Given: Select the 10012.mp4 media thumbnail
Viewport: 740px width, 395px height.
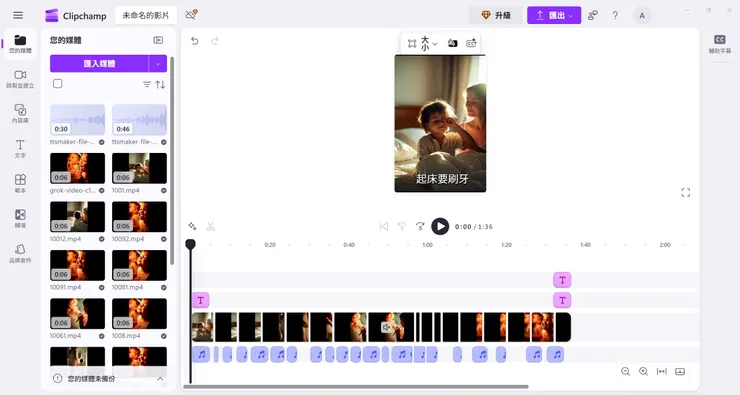Looking at the screenshot, I should (x=77, y=217).
